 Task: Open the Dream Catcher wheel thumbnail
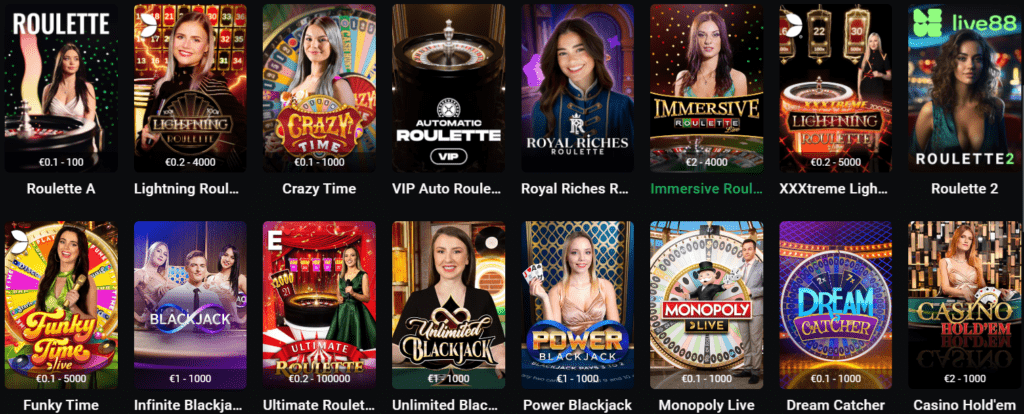coord(835,305)
